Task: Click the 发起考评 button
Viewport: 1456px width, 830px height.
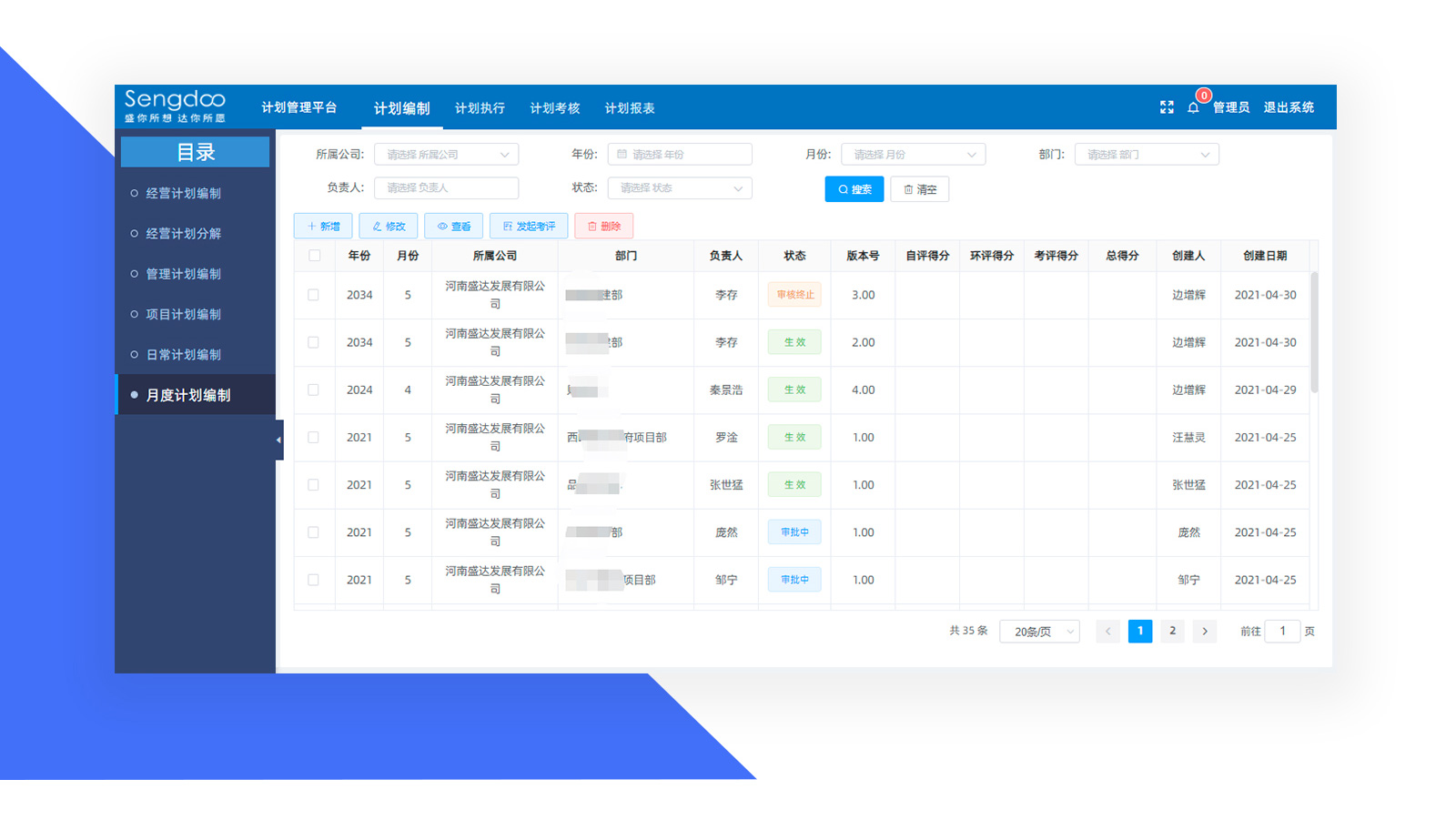Action: [529, 226]
